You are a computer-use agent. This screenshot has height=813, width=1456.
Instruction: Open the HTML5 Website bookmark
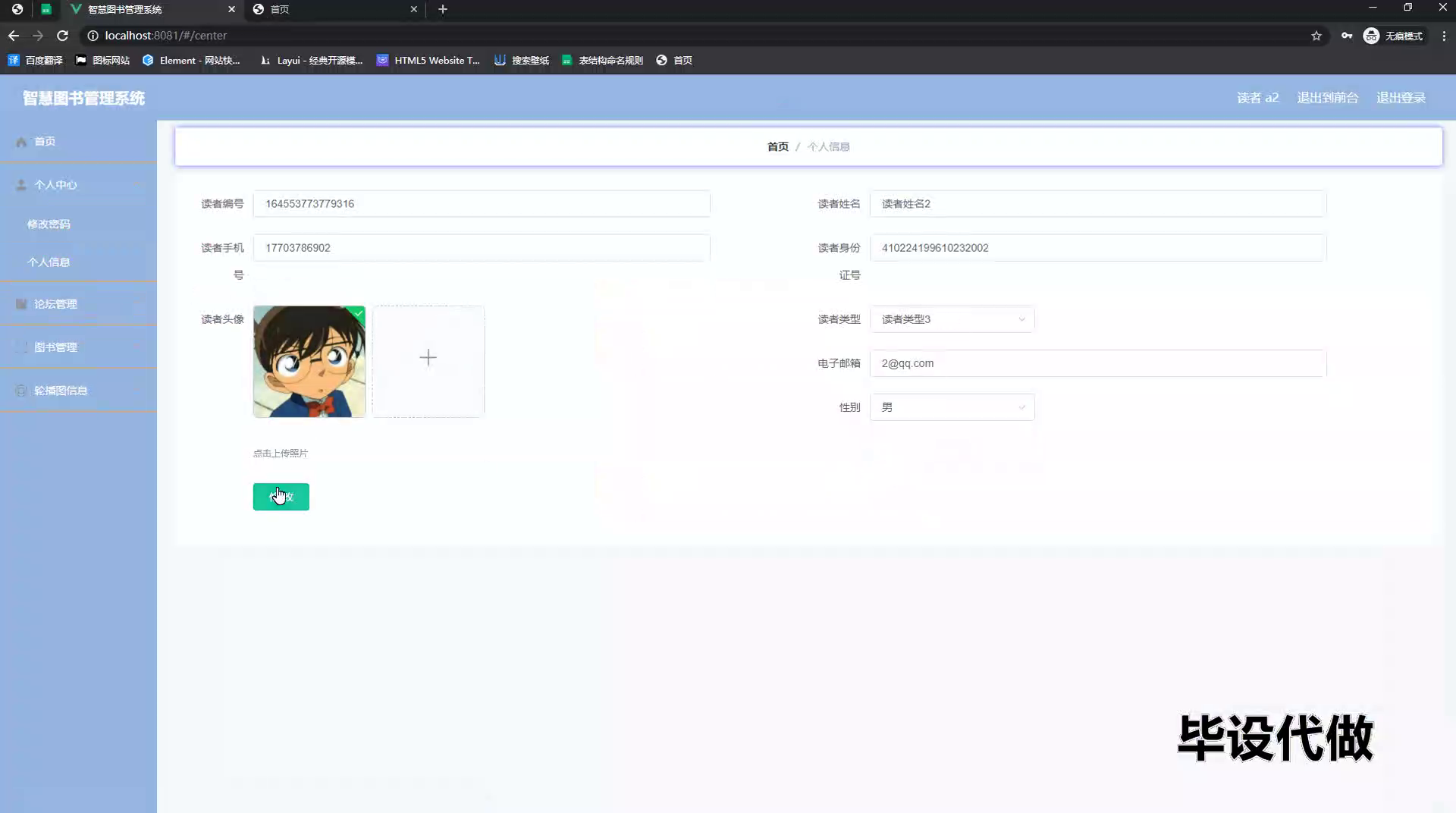(428, 60)
